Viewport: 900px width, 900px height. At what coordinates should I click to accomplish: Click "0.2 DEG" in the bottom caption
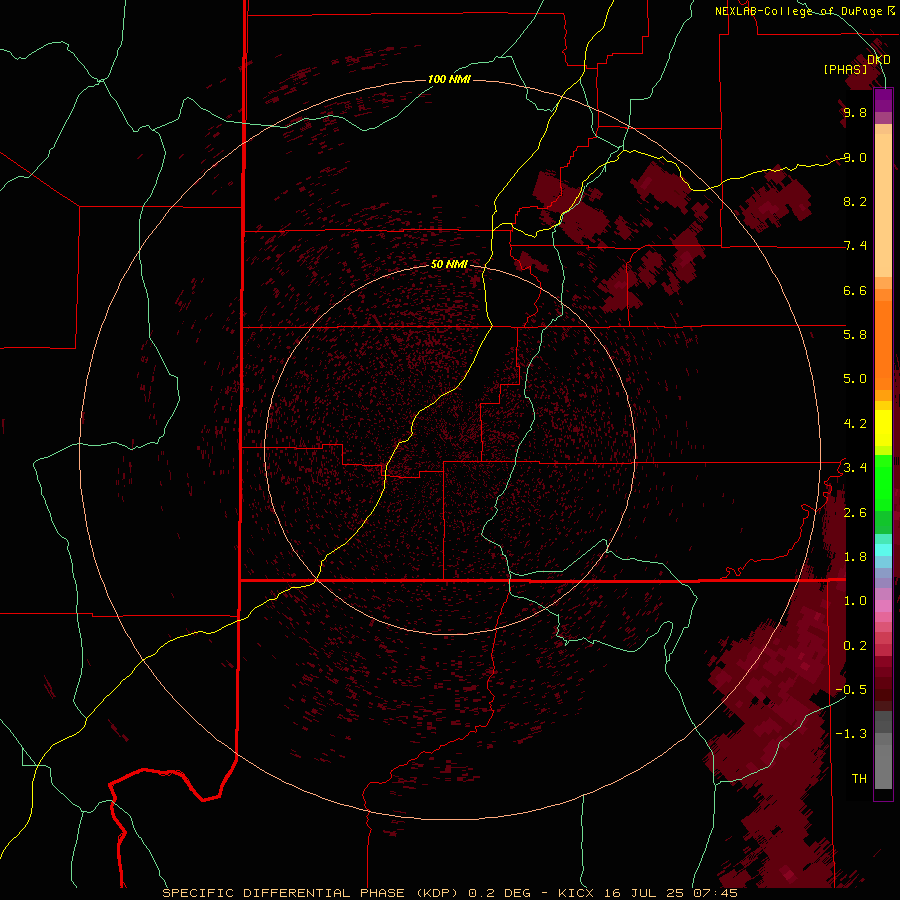(x=501, y=893)
